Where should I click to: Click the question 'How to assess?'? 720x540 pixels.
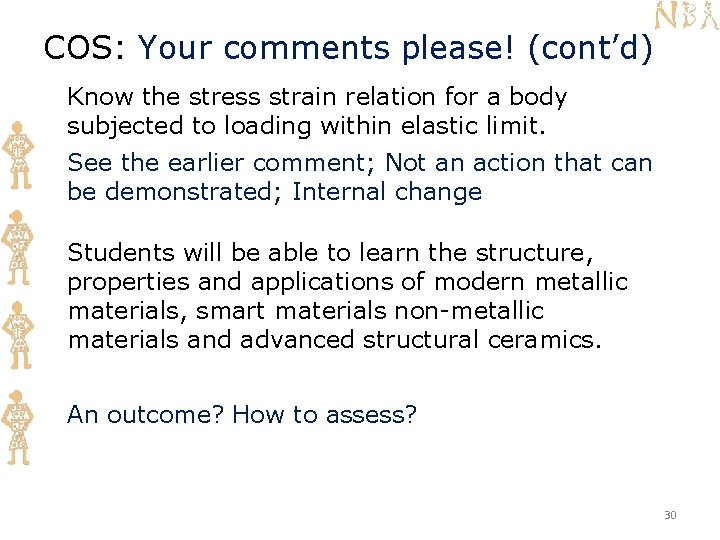(324, 415)
